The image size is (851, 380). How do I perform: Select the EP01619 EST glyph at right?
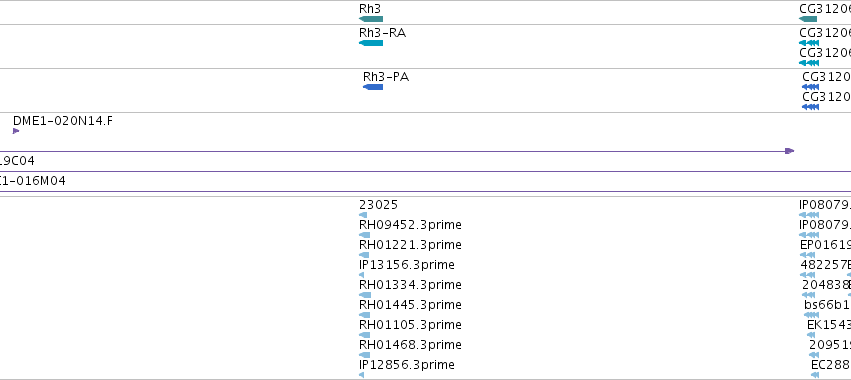808,255
